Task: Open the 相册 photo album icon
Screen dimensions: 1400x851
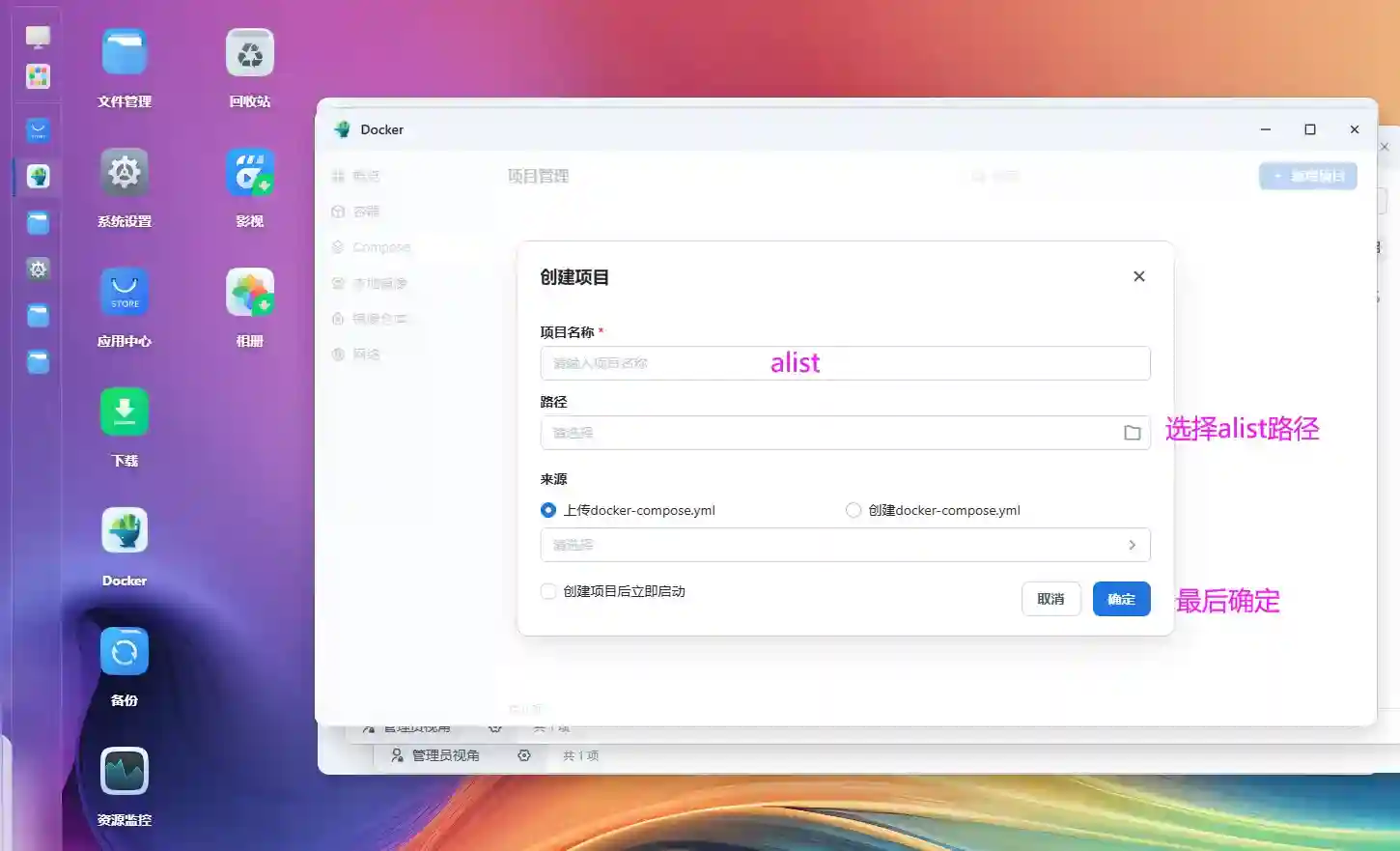Action: (x=249, y=293)
